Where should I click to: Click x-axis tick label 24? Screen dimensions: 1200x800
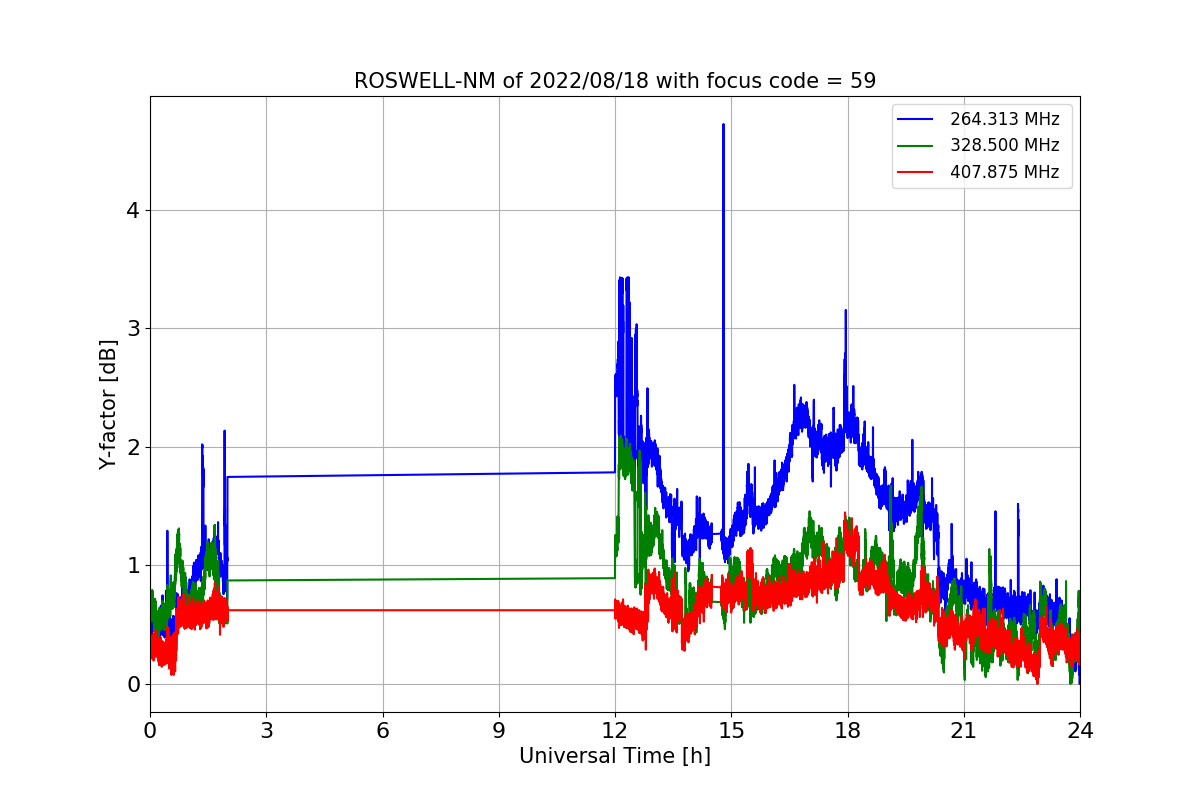(1080, 731)
